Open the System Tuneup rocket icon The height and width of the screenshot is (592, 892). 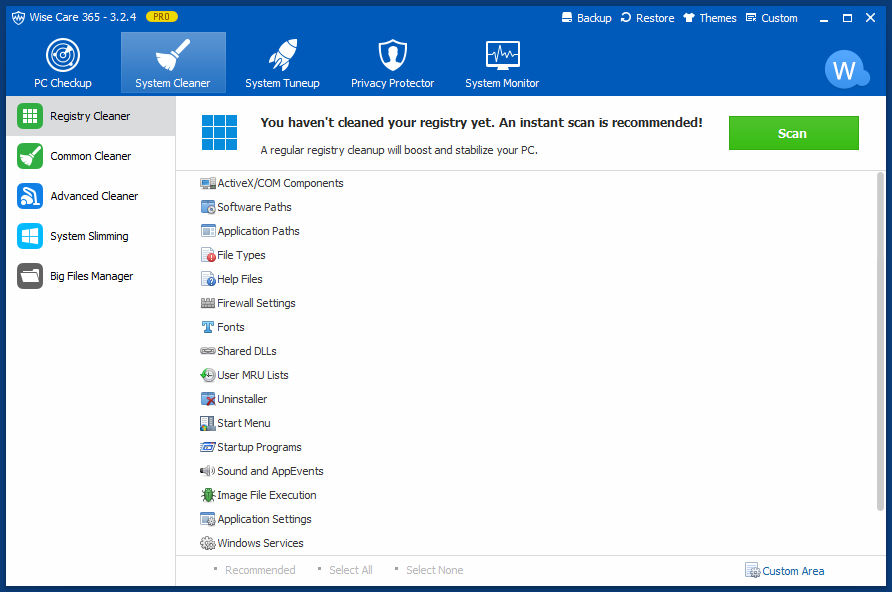point(283,55)
